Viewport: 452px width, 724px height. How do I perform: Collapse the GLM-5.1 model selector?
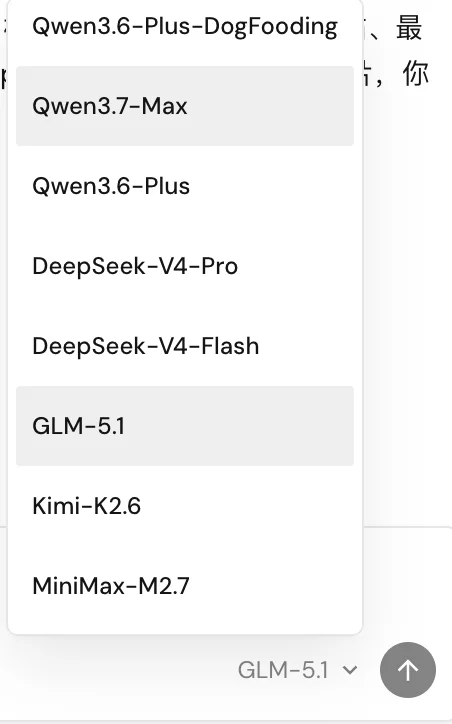297,670
